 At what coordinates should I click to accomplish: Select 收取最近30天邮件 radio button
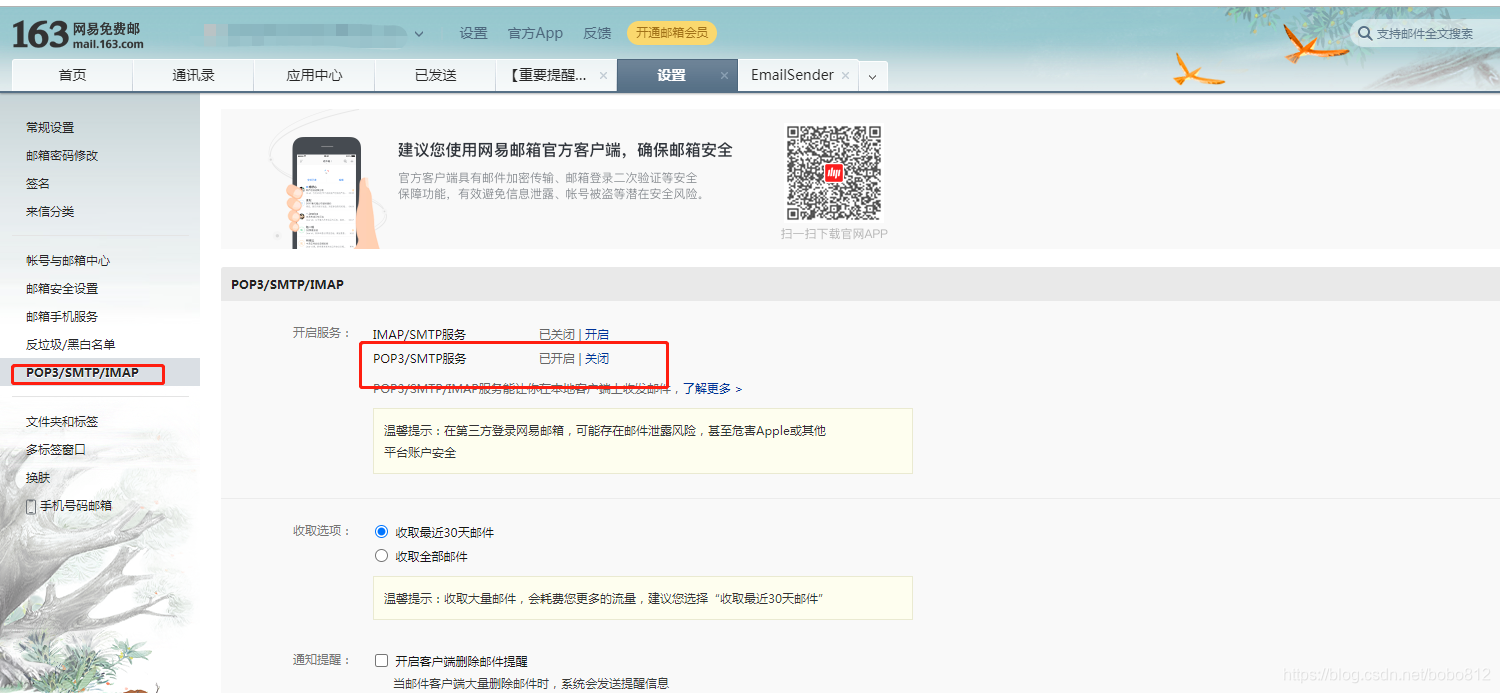point(381,532)
